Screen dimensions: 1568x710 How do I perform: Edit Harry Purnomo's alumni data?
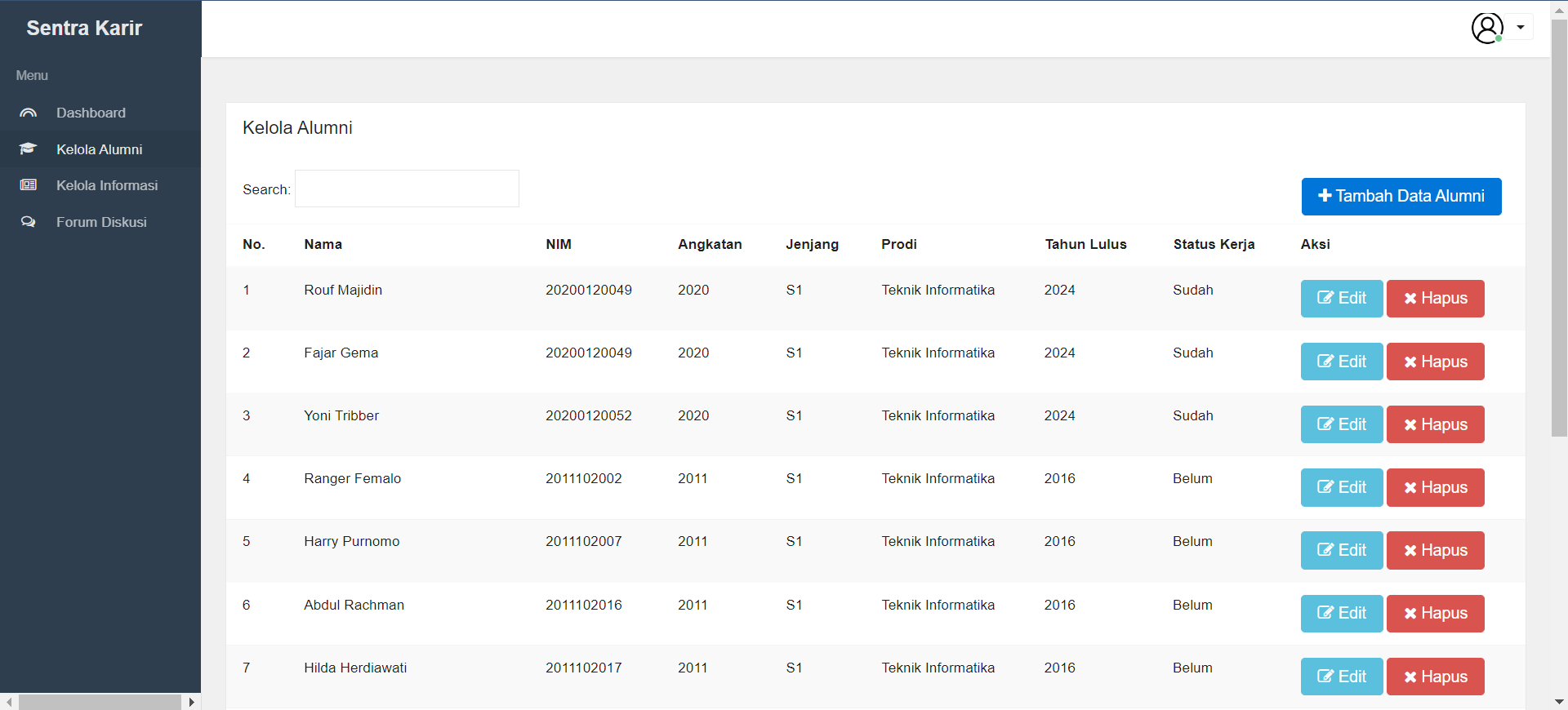tap(1341, 550)
